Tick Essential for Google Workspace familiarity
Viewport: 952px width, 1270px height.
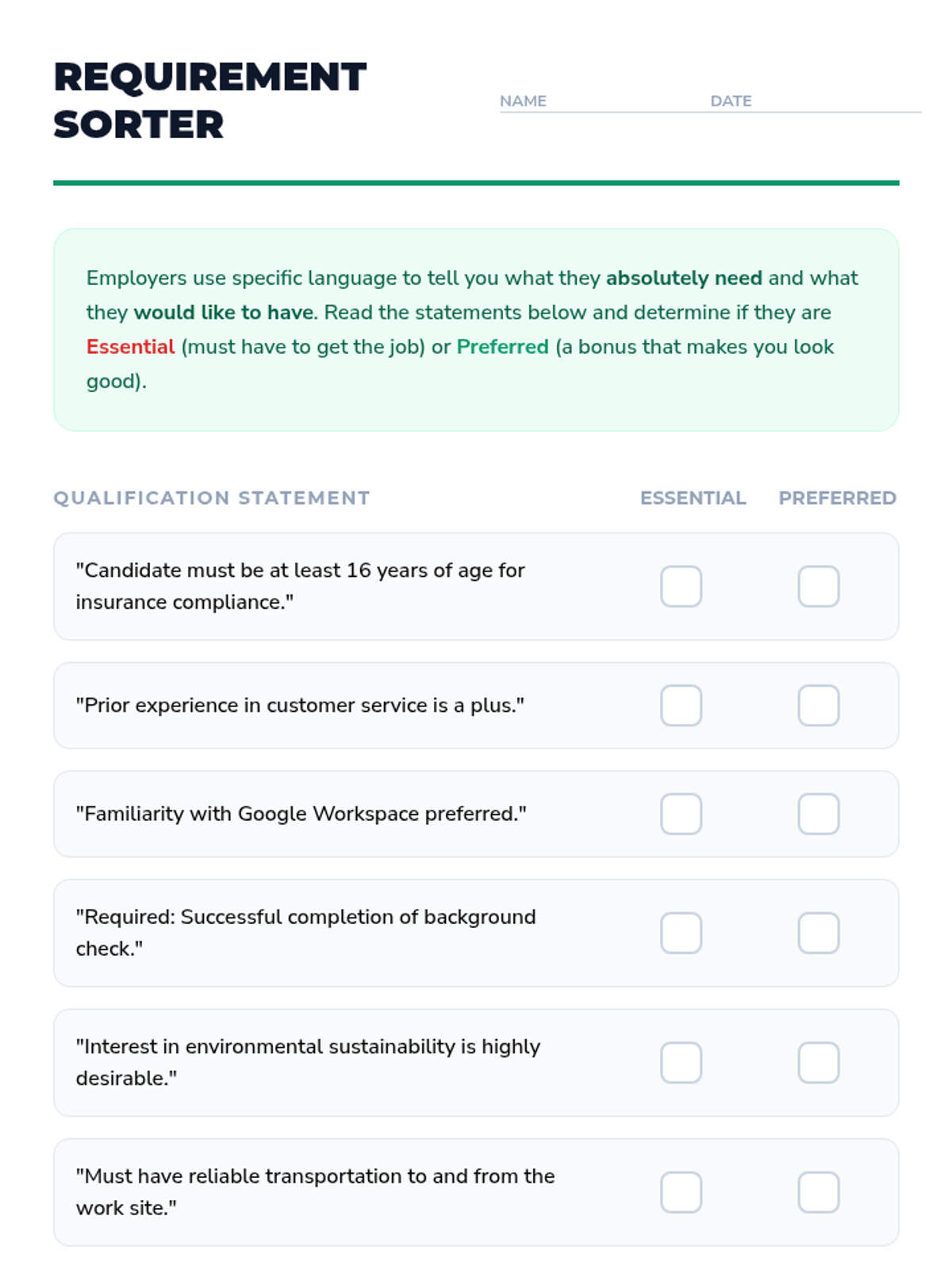pyautogui.click(x=681, y=814)
